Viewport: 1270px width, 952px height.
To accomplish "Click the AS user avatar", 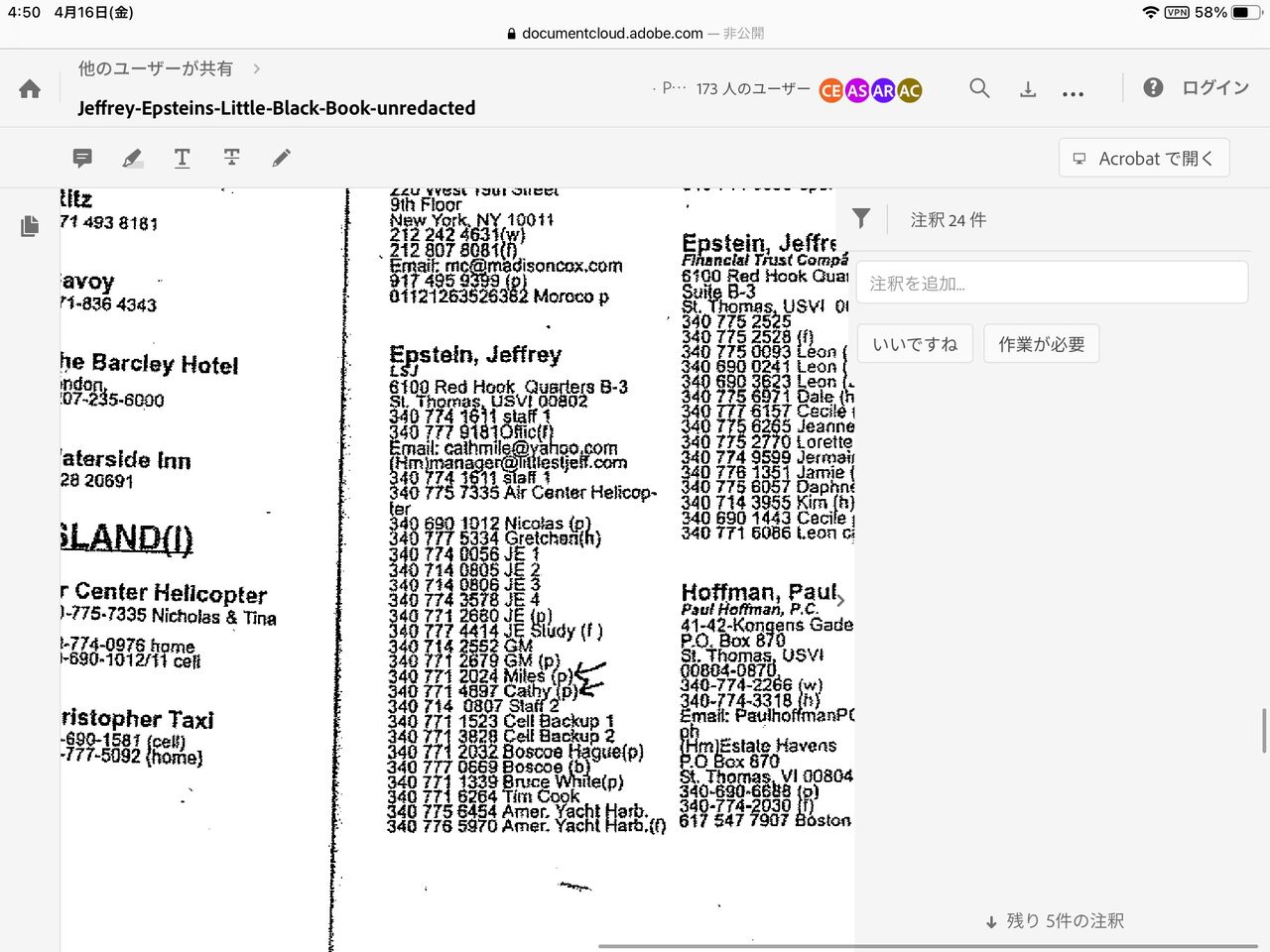I will click(x=857, y=90).
